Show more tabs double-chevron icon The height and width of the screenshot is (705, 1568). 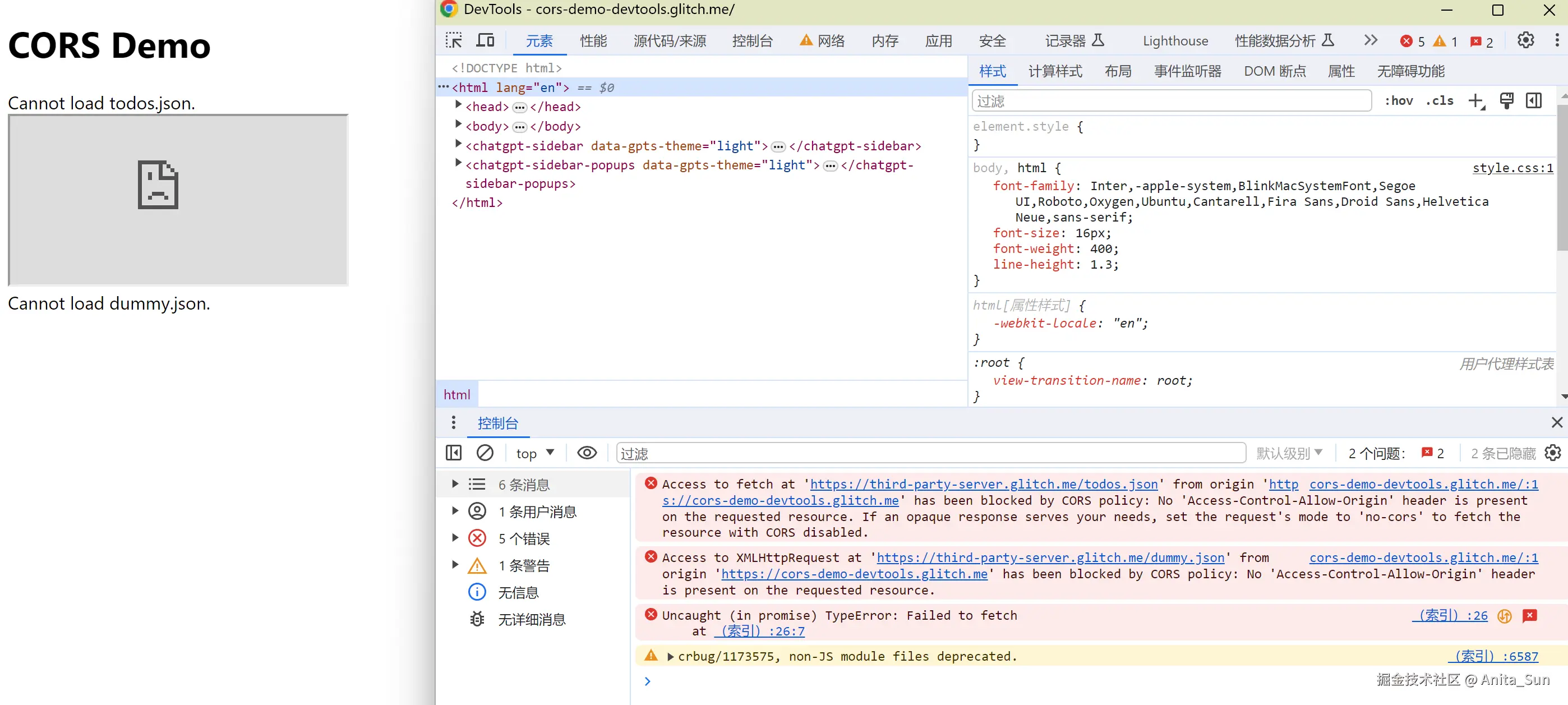click(1370, 41)
